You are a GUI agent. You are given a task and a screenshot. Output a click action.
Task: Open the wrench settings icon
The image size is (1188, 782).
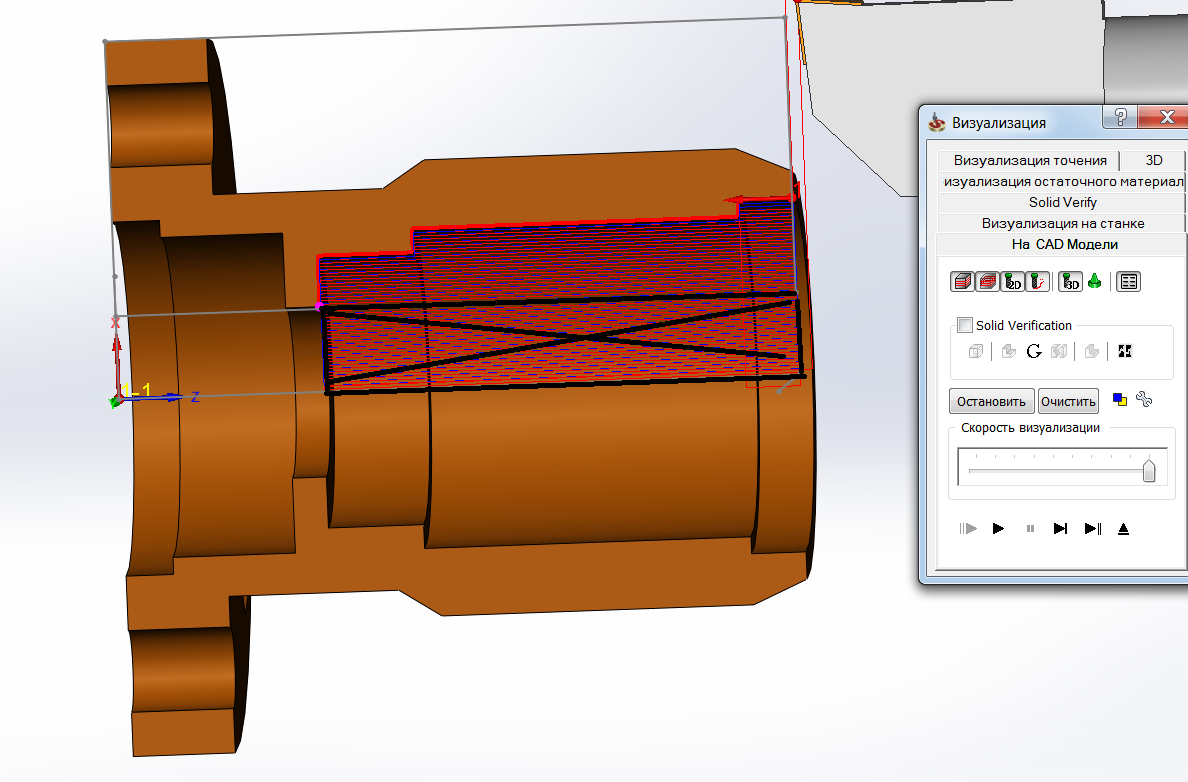click(x=1144, y=399)
